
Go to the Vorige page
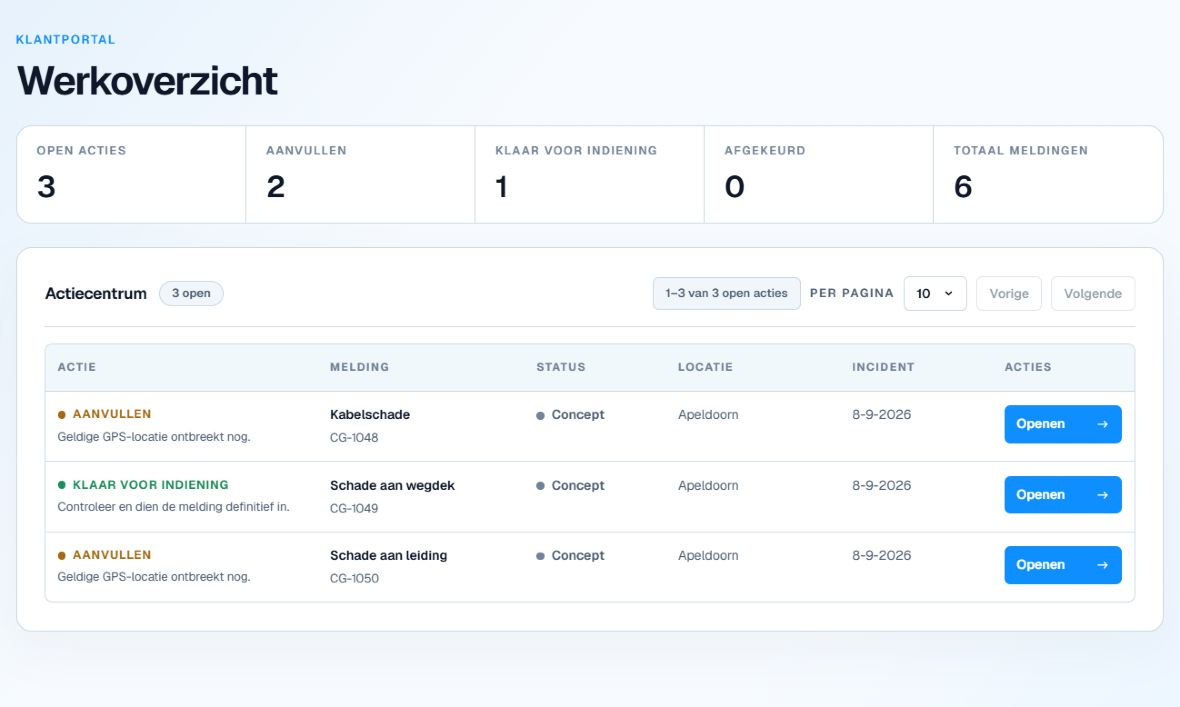1008,294
